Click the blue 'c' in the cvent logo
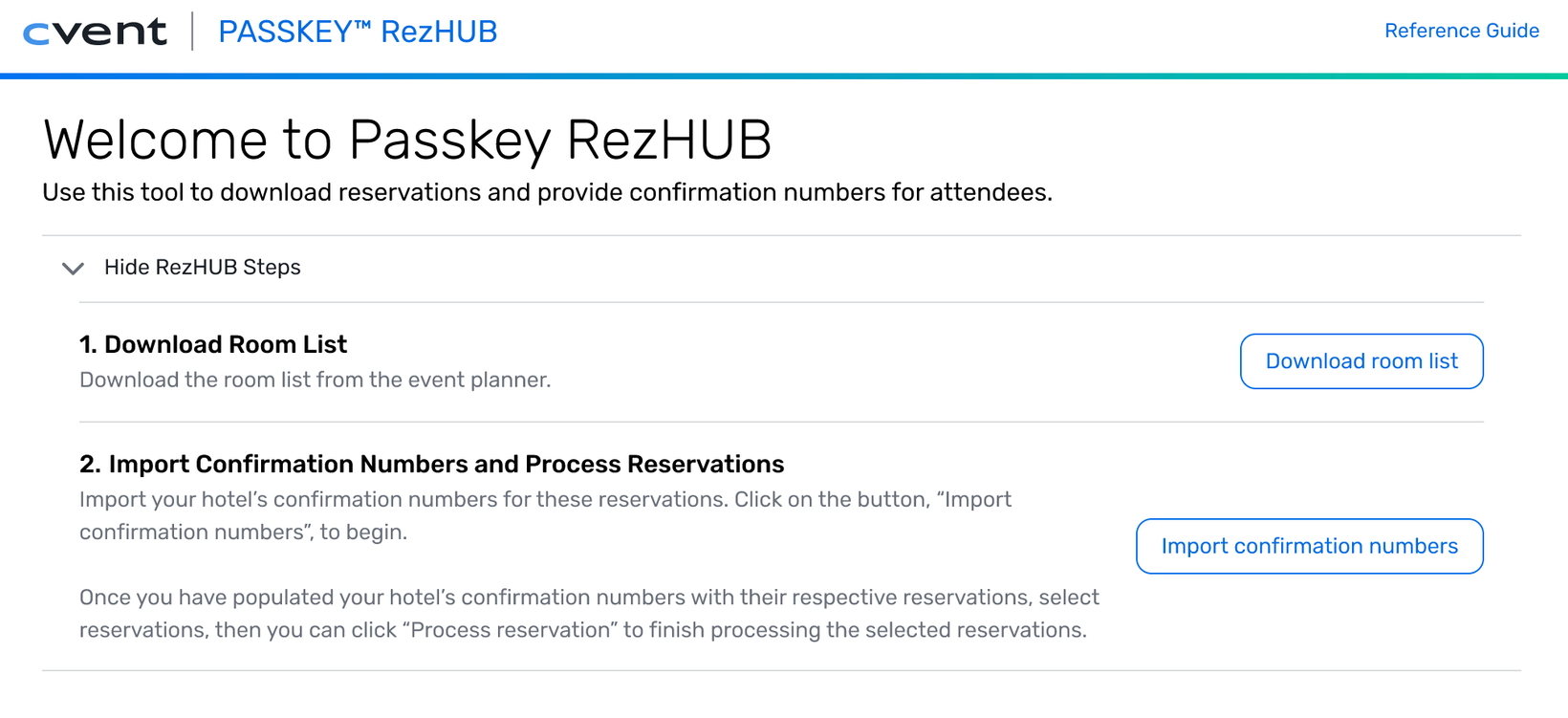 (36, 35)
